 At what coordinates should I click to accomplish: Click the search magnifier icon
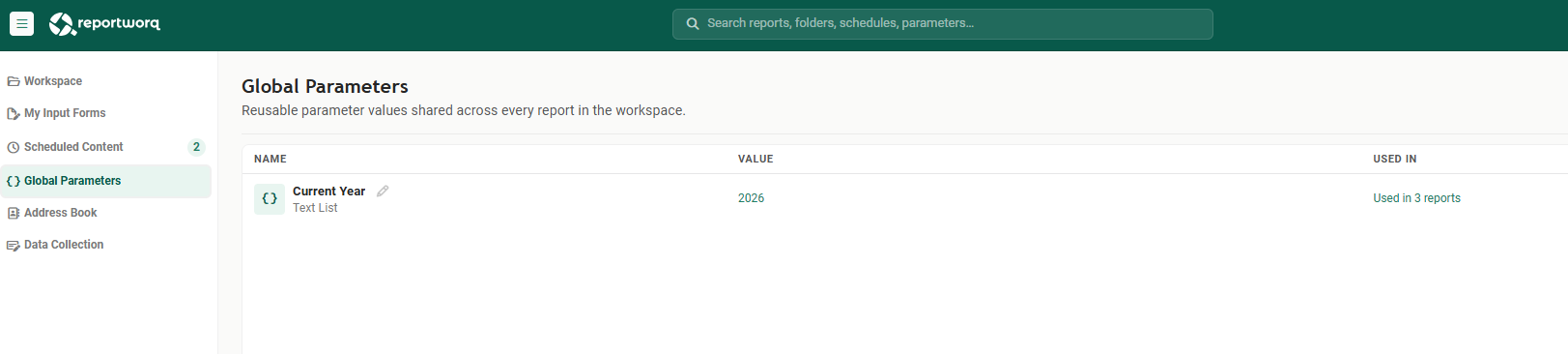coord(693,24)
